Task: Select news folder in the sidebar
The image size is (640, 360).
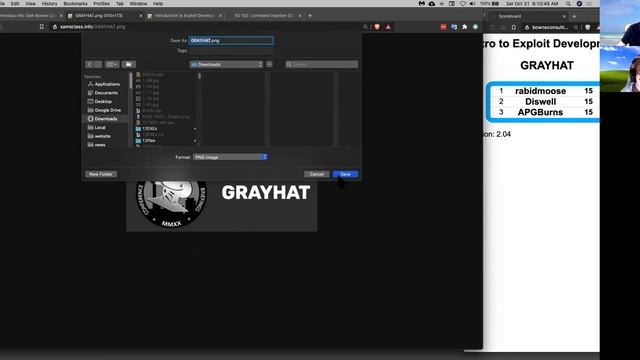Action: point(96,145)
